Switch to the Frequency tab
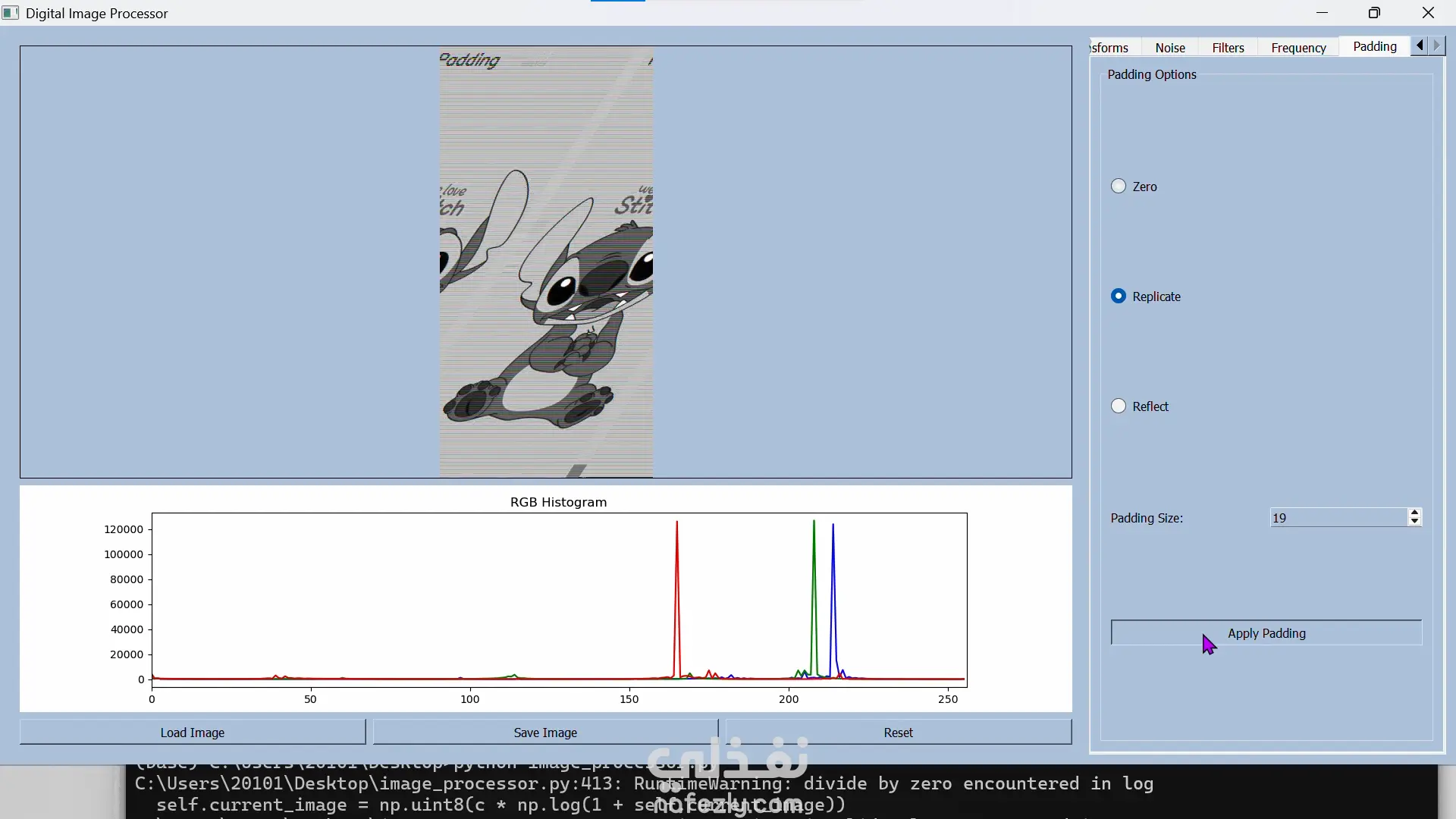 1298,48
